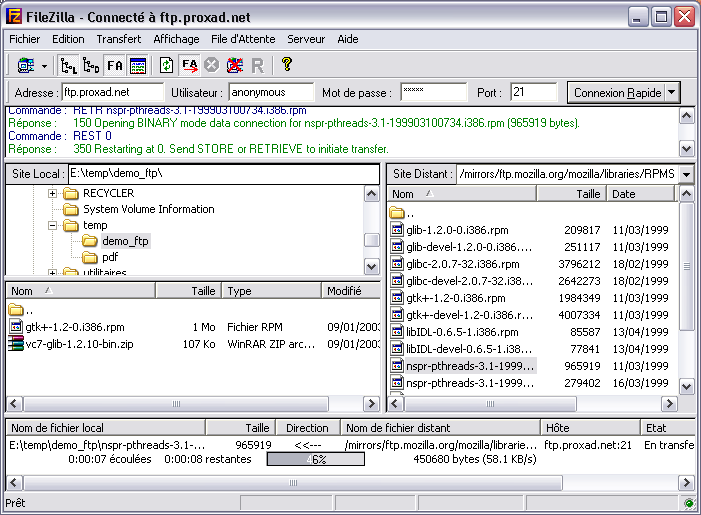Open the Site Distant path dropdown
Image resolution: width=701 pixels, height=515 pixels.
(x=686, y=174)
